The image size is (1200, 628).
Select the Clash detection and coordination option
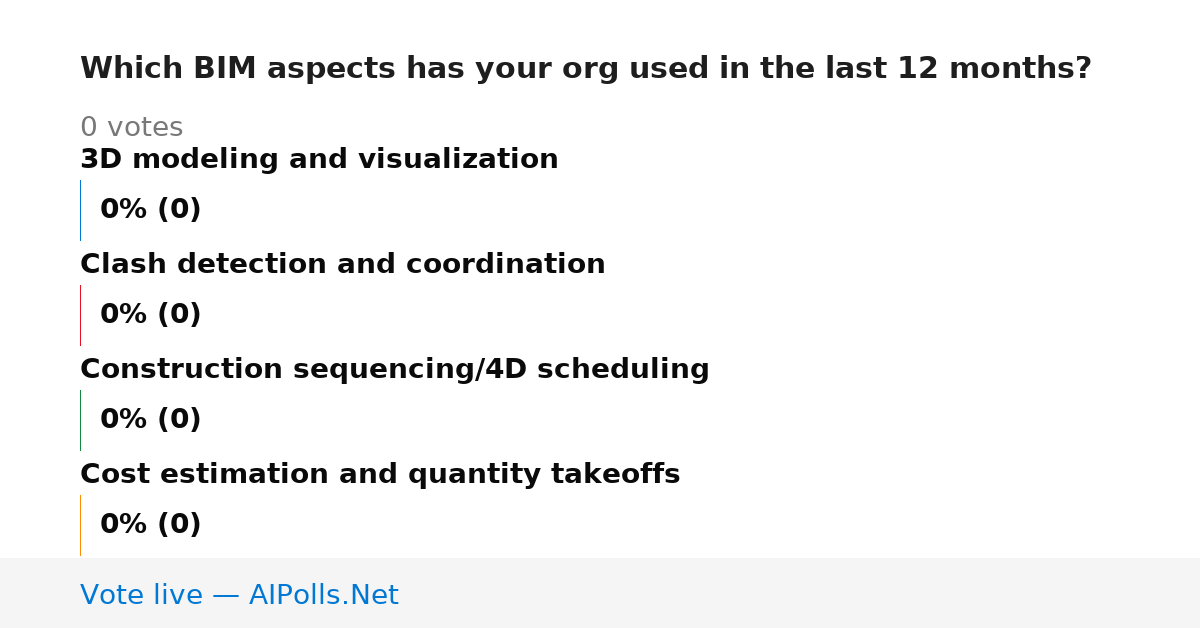click(343, 265)
